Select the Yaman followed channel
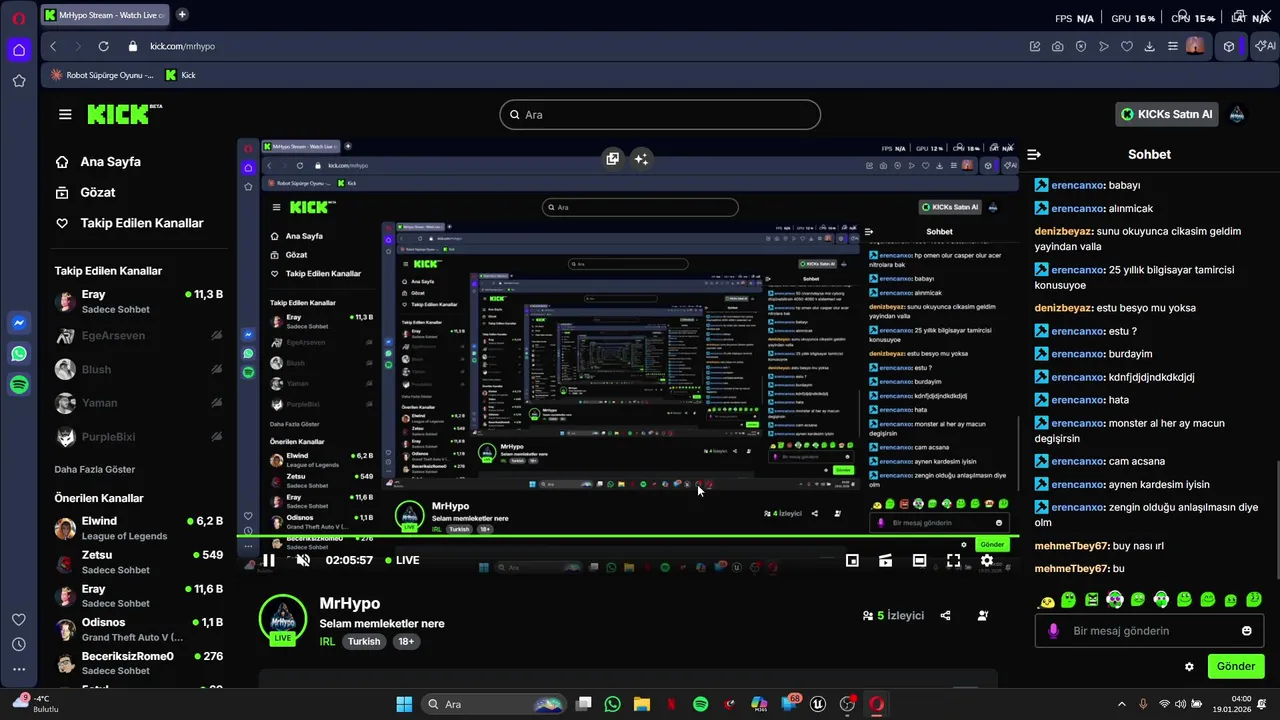 click(x=139, y=403)
